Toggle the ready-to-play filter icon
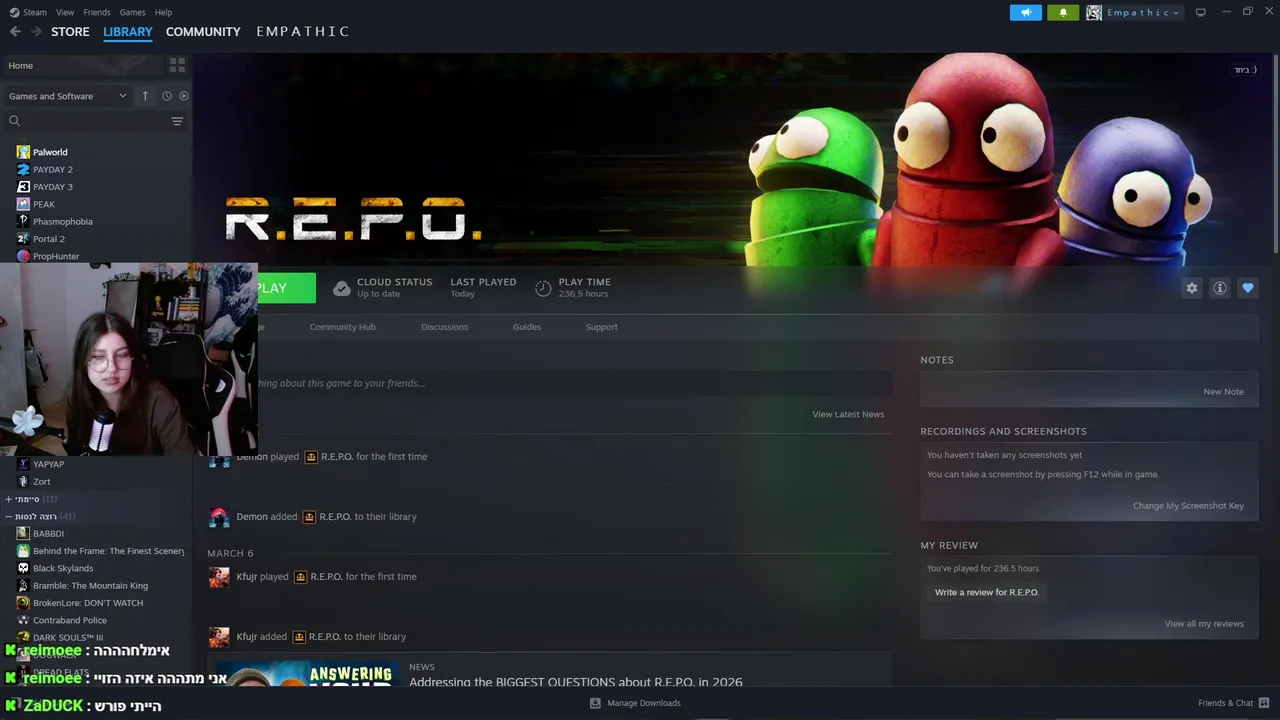 183,96
